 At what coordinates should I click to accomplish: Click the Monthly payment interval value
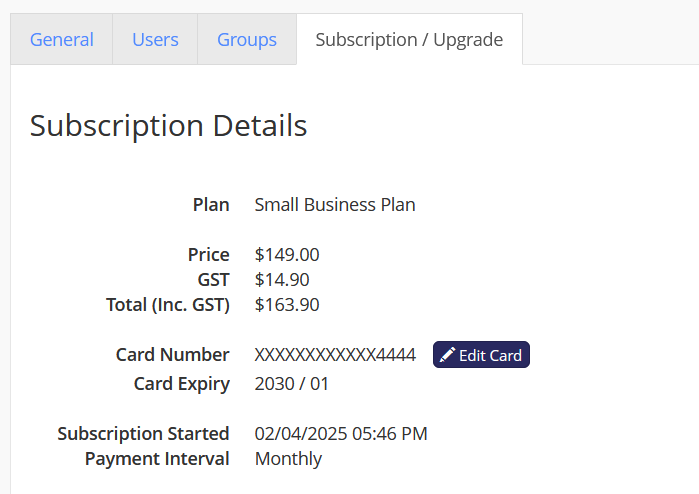point(288,459)
